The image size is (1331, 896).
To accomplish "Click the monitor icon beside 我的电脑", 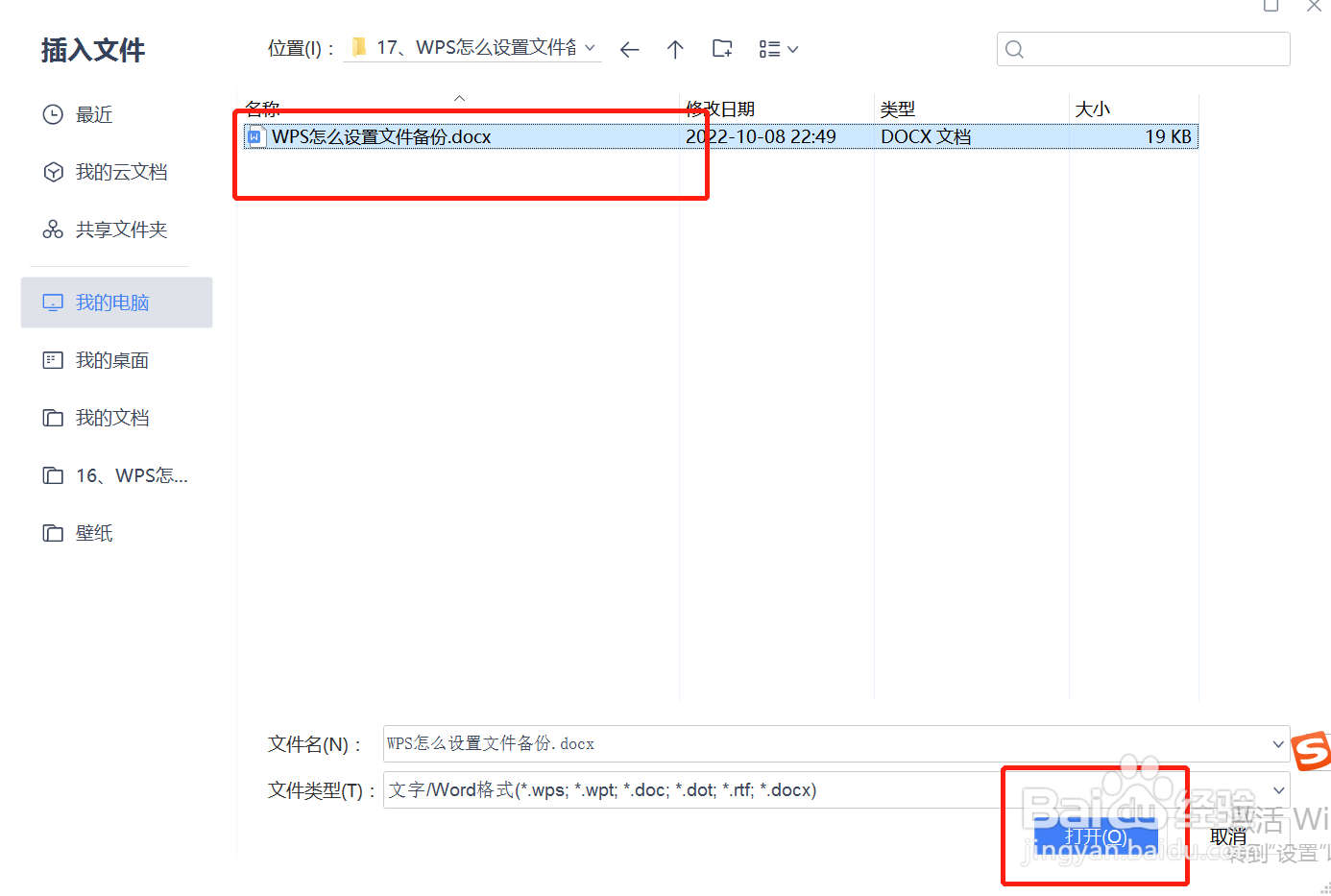I will (x=53, y=303).
